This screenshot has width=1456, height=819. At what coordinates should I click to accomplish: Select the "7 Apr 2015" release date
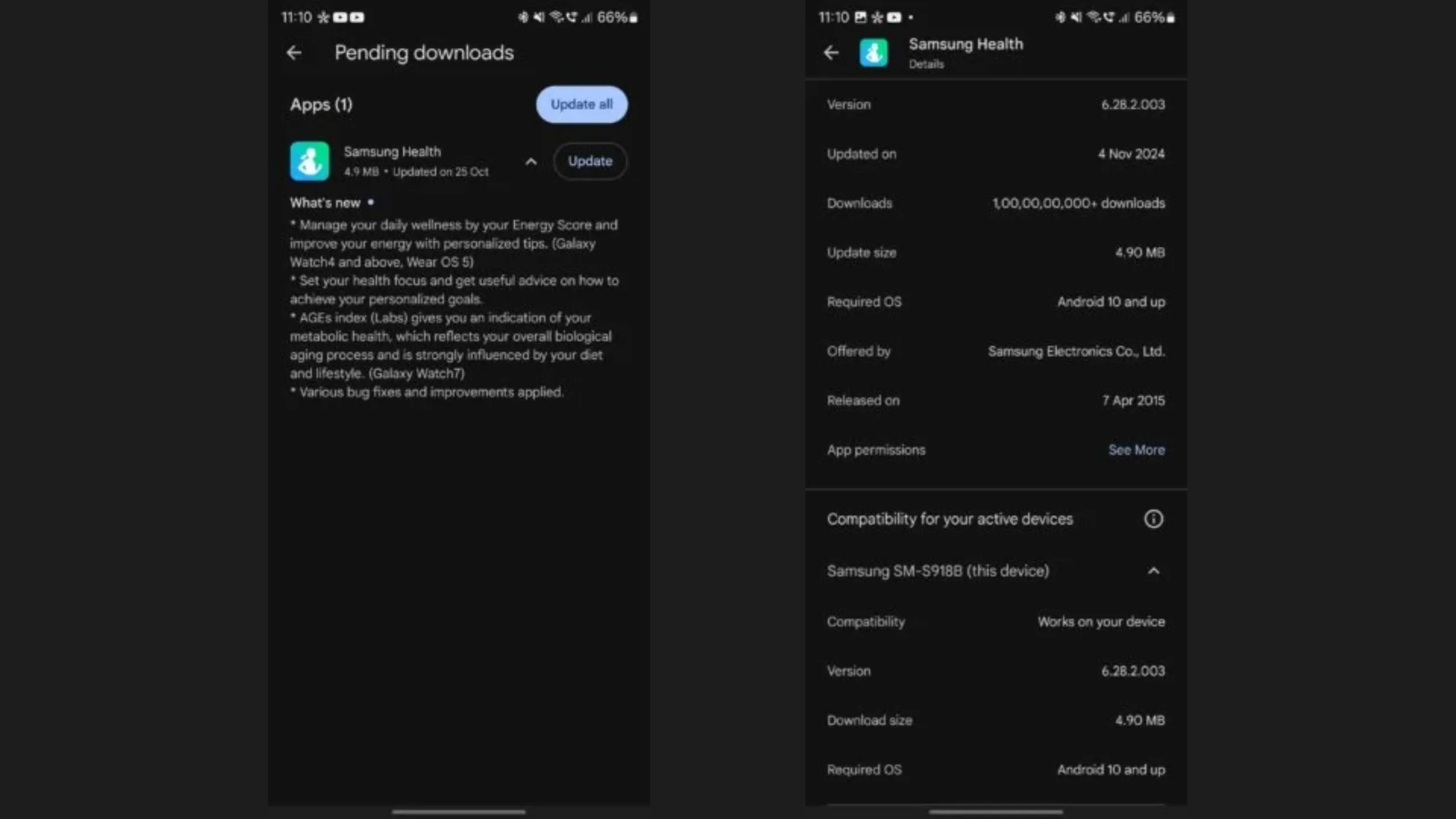(x=1133, y=401)
